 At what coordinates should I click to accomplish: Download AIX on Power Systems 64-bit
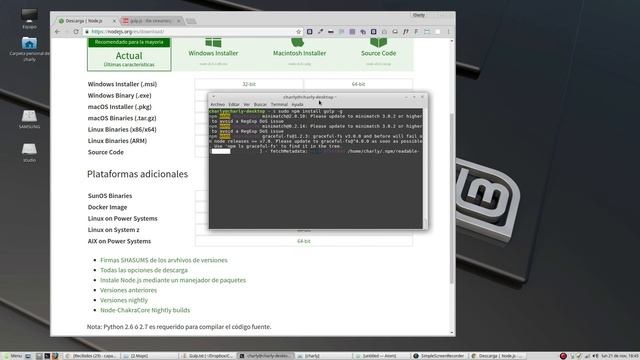tap(304, 241)
